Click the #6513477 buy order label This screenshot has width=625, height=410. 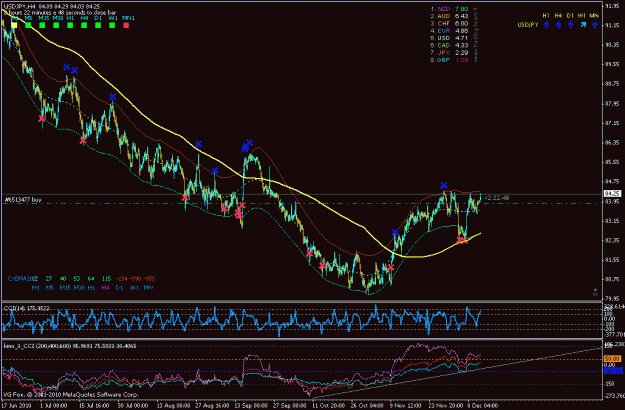[23, 200]
